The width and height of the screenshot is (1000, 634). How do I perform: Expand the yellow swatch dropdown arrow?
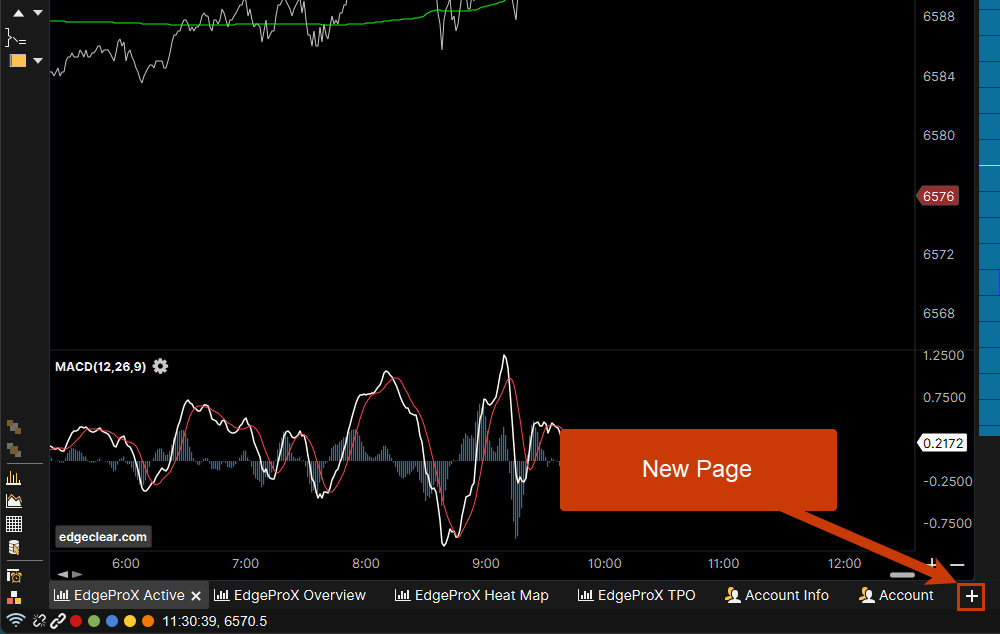click(x=38, y=61)
